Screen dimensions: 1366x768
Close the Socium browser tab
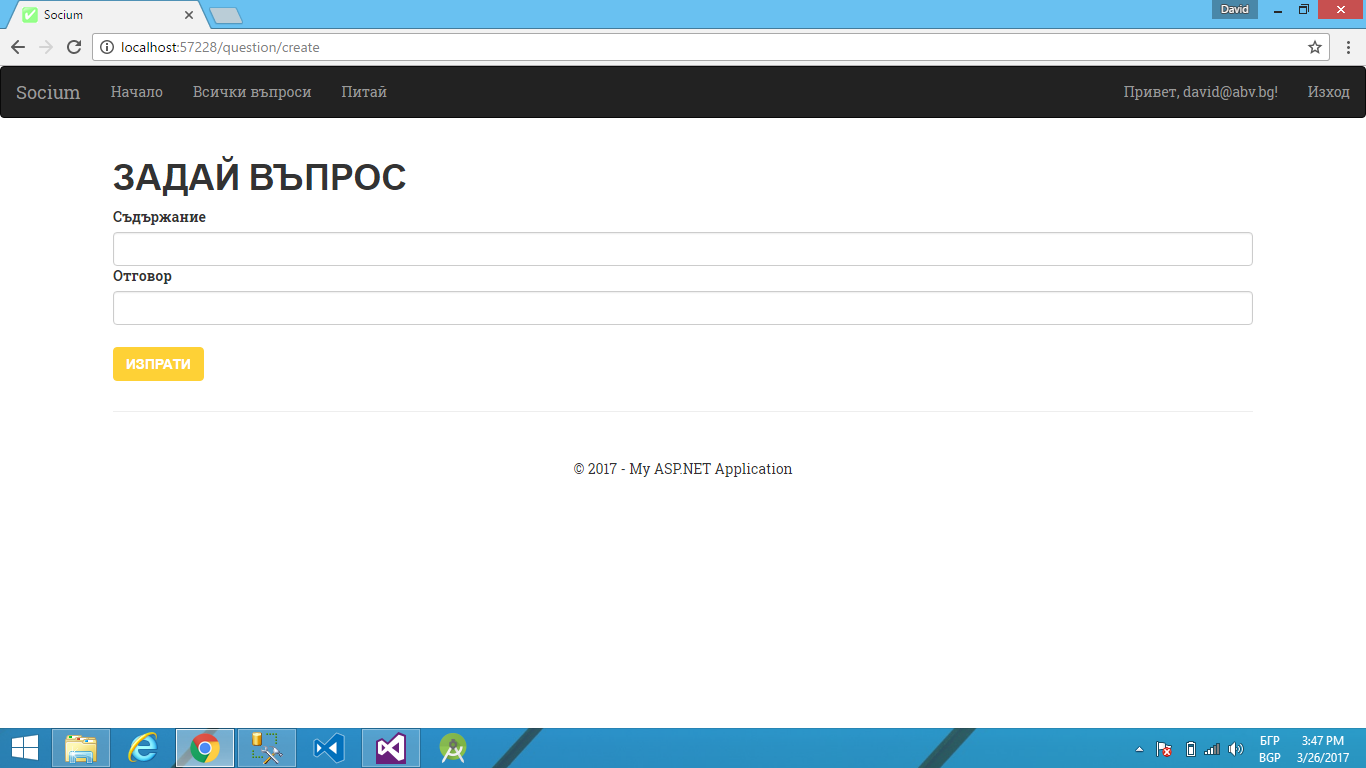pos(189,15)
